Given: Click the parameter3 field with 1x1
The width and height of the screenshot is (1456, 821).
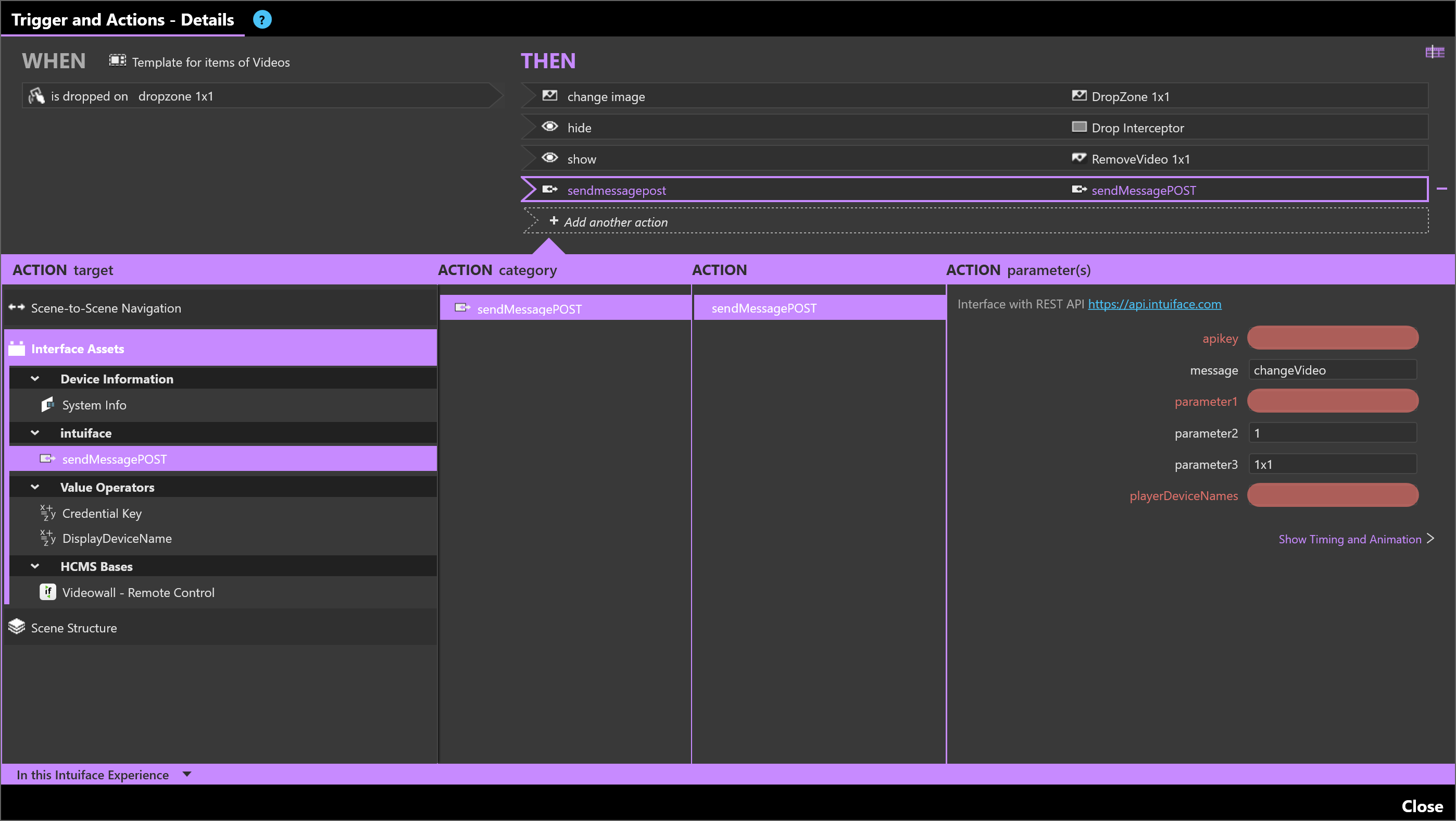Looking at the screenshot, I should point(1332,464).
